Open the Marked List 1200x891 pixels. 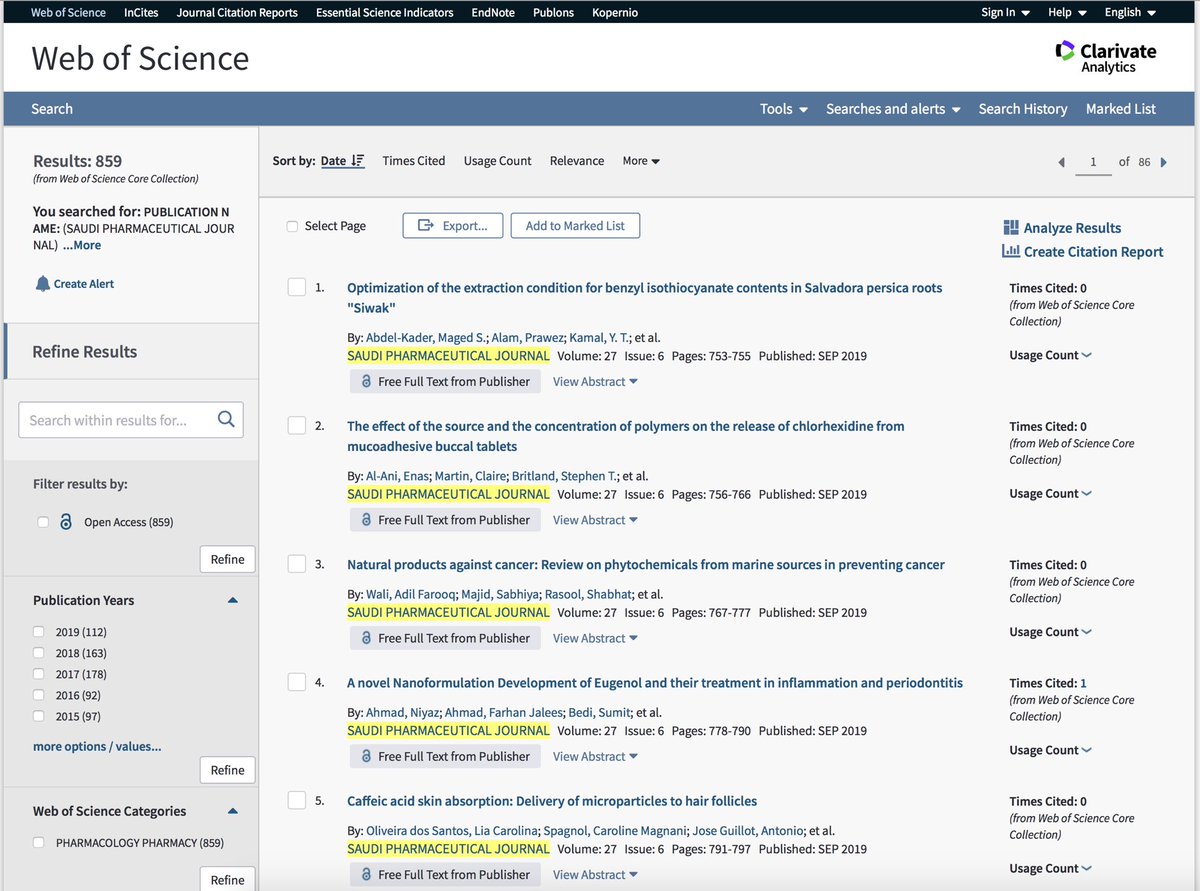(x=1121, y=109)
